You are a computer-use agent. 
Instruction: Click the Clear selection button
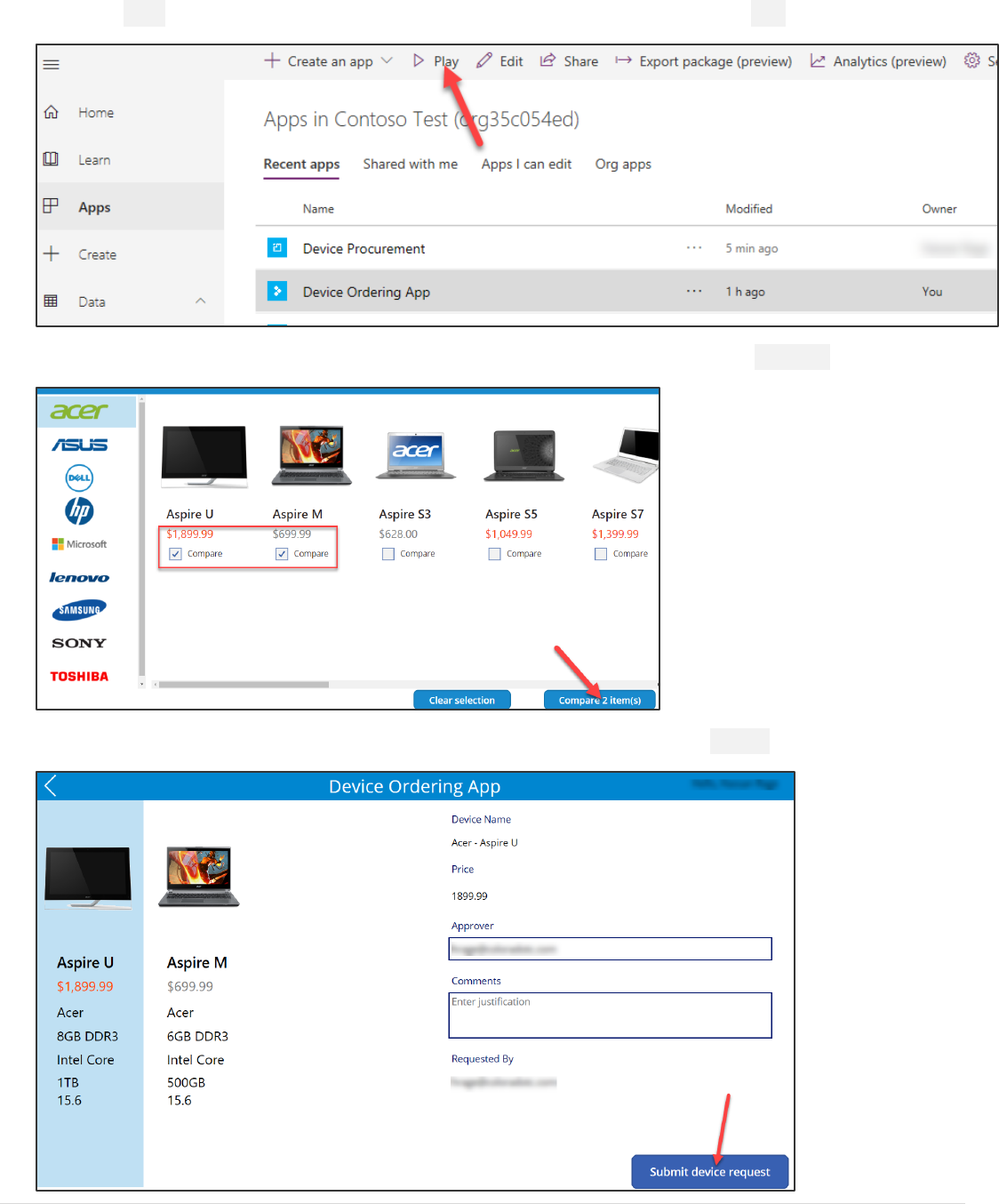point(462,700)
